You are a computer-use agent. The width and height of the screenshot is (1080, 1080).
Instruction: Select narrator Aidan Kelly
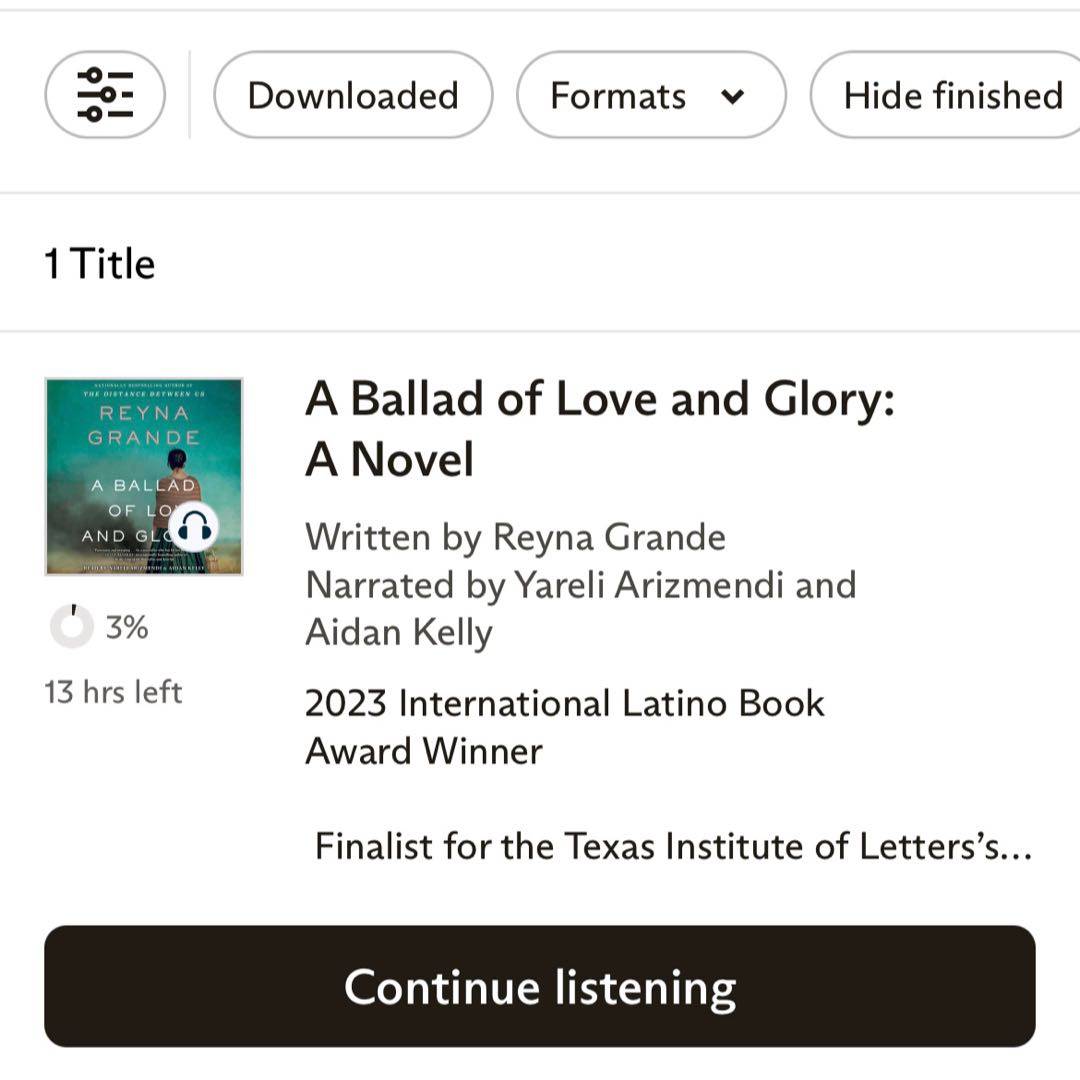[x=398, y=632]
